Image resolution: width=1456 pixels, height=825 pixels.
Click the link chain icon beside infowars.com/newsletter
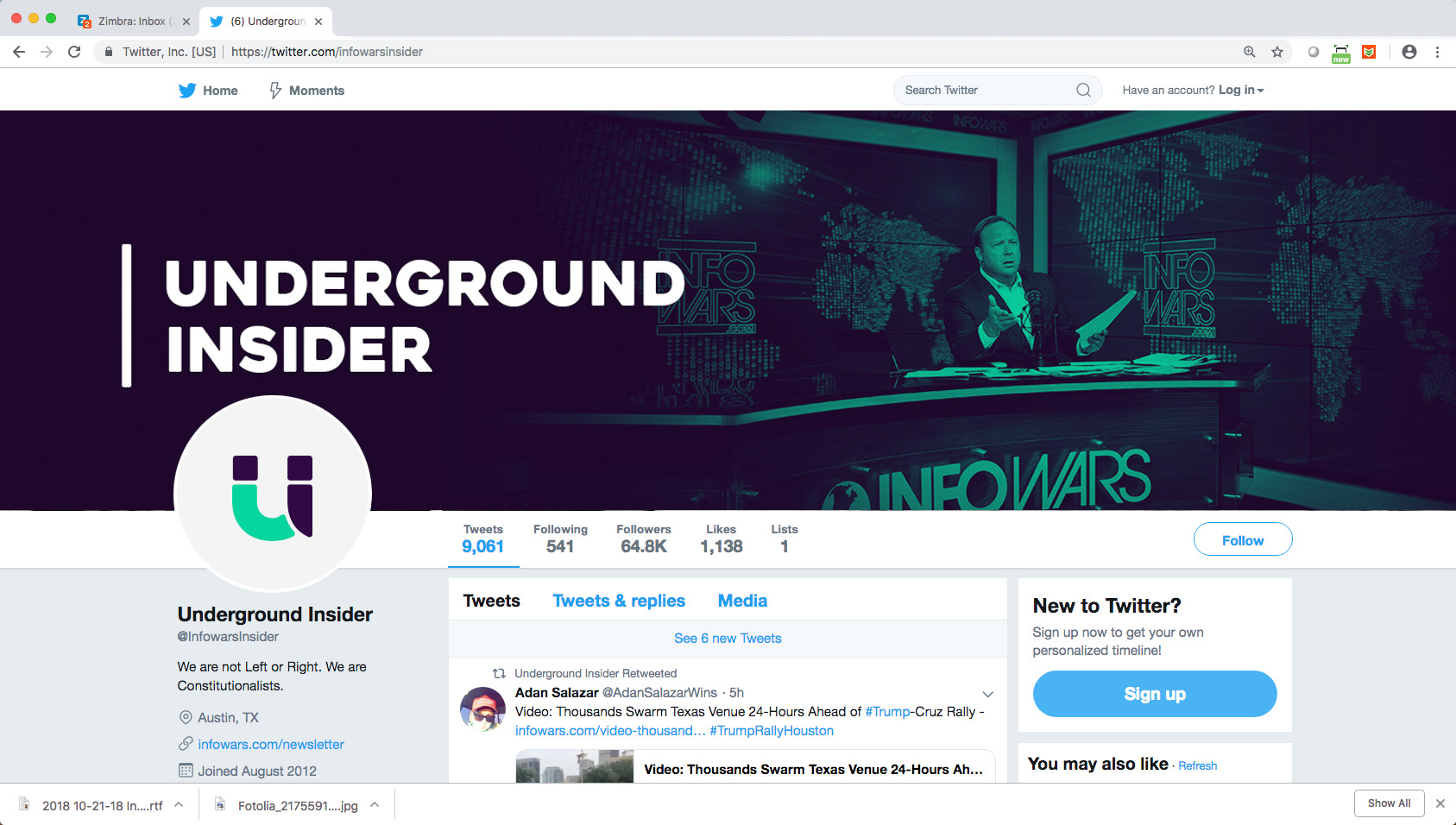pos(186,744)
